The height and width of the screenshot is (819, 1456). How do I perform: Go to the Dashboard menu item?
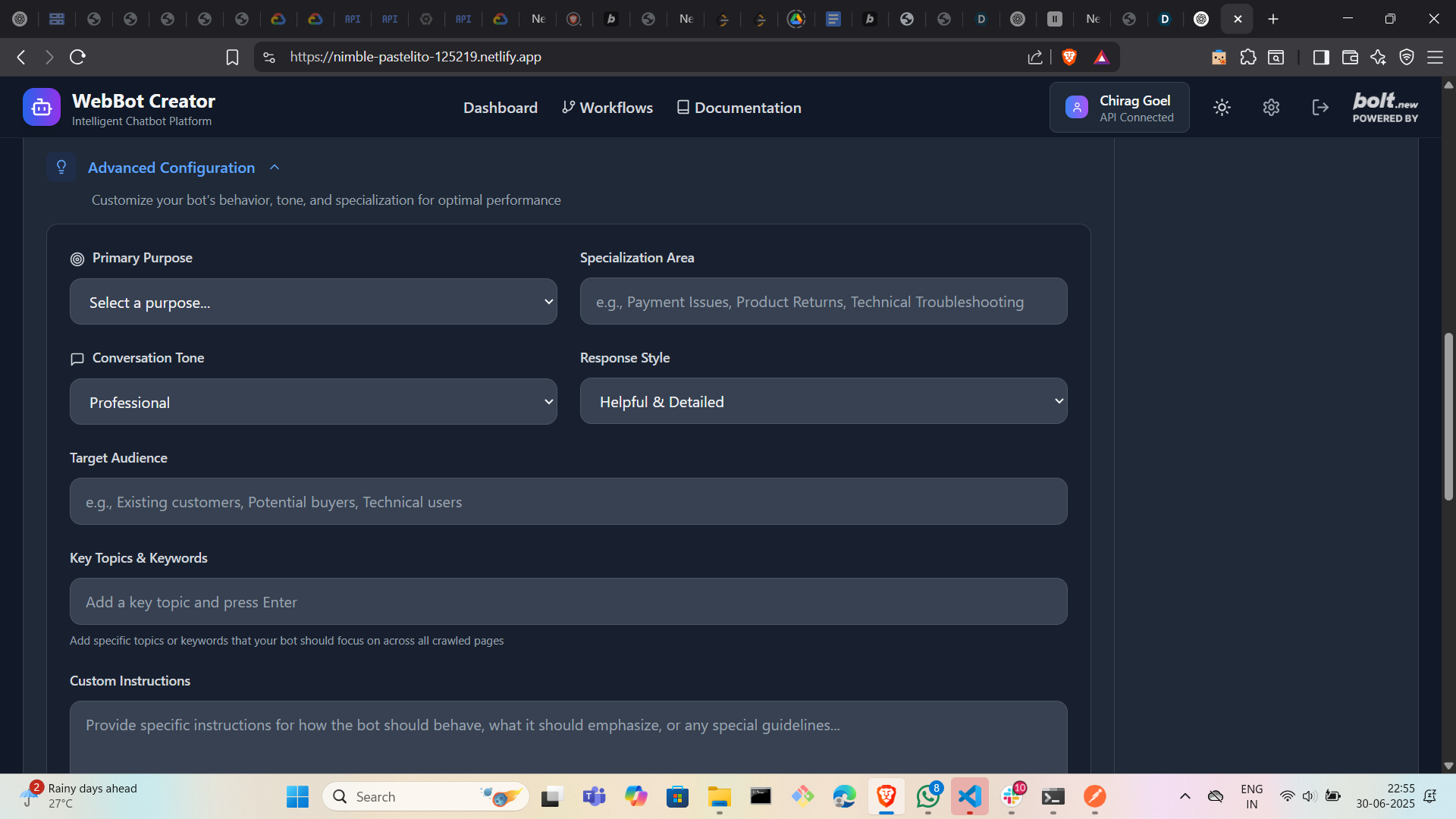[500, 108]
